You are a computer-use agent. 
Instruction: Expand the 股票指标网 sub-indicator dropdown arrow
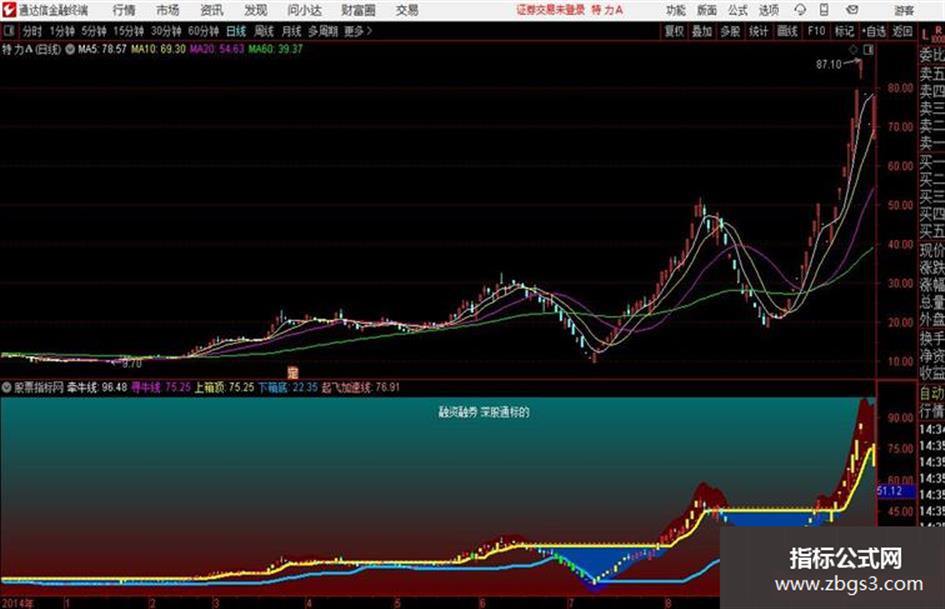(x=7, y=388)
